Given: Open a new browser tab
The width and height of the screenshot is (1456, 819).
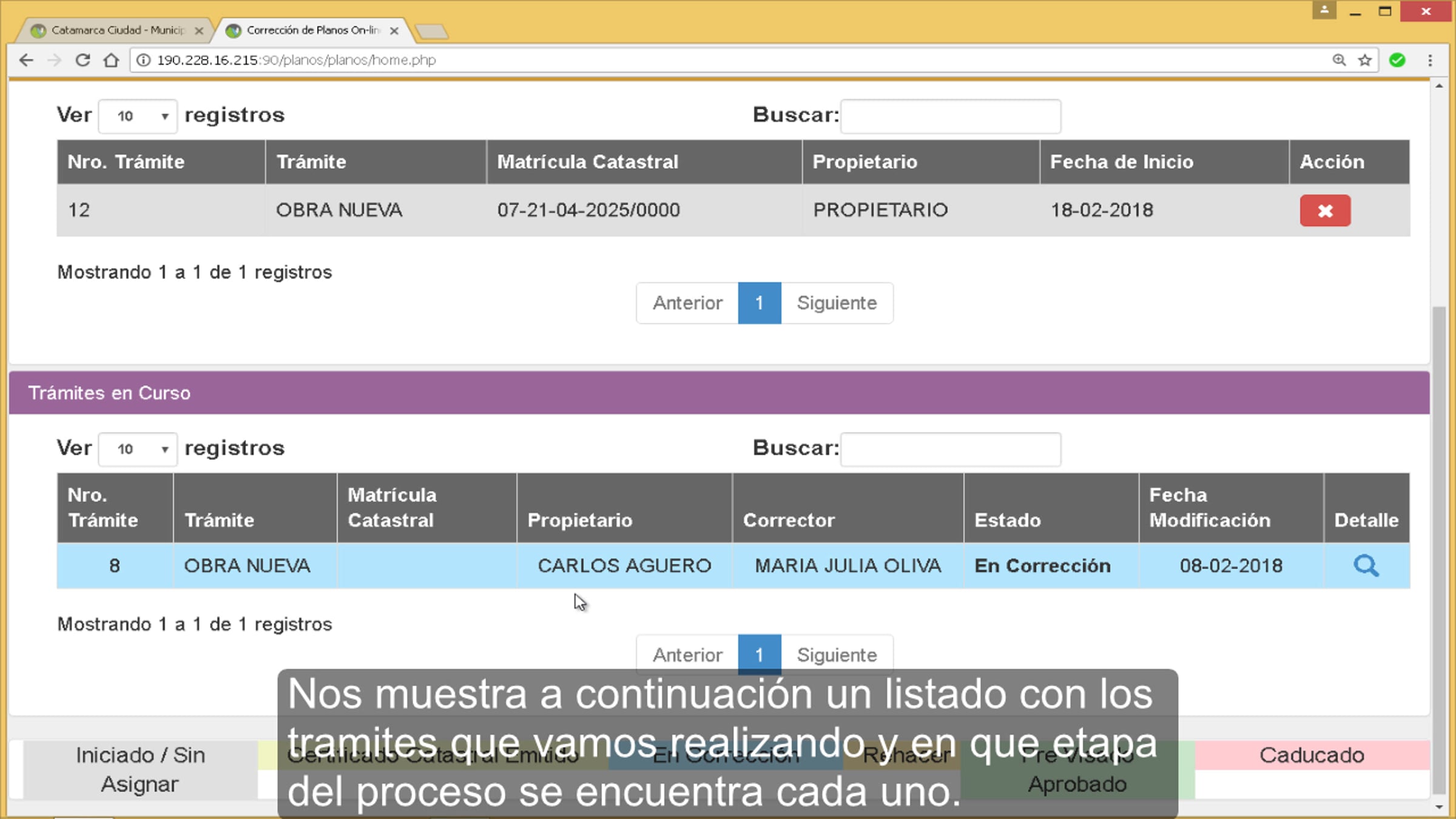Looking at the screenshot, I should (x=432, y=31).
